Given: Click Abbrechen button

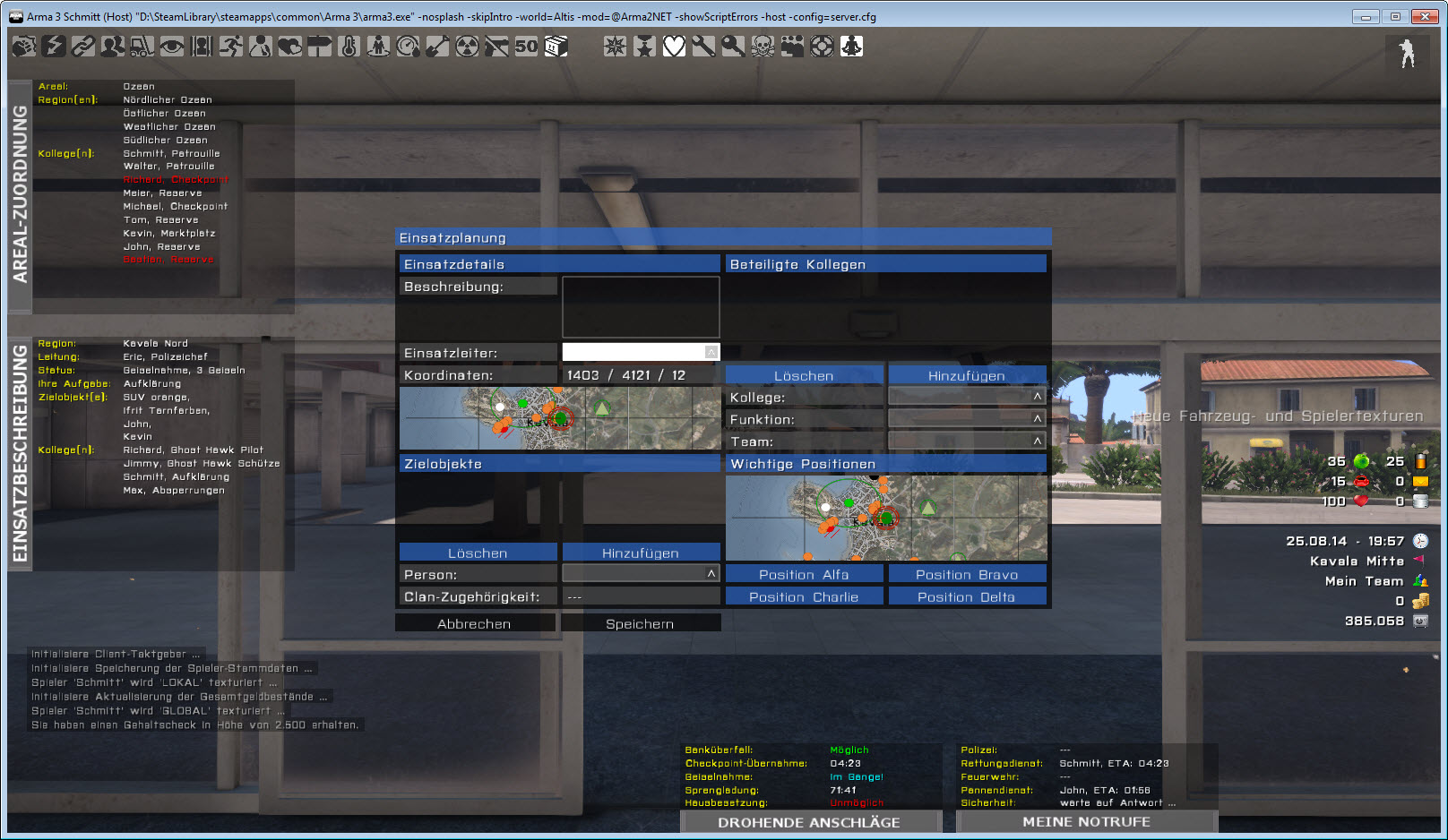Looking at the screenshot, I should [x=474, y=623].
